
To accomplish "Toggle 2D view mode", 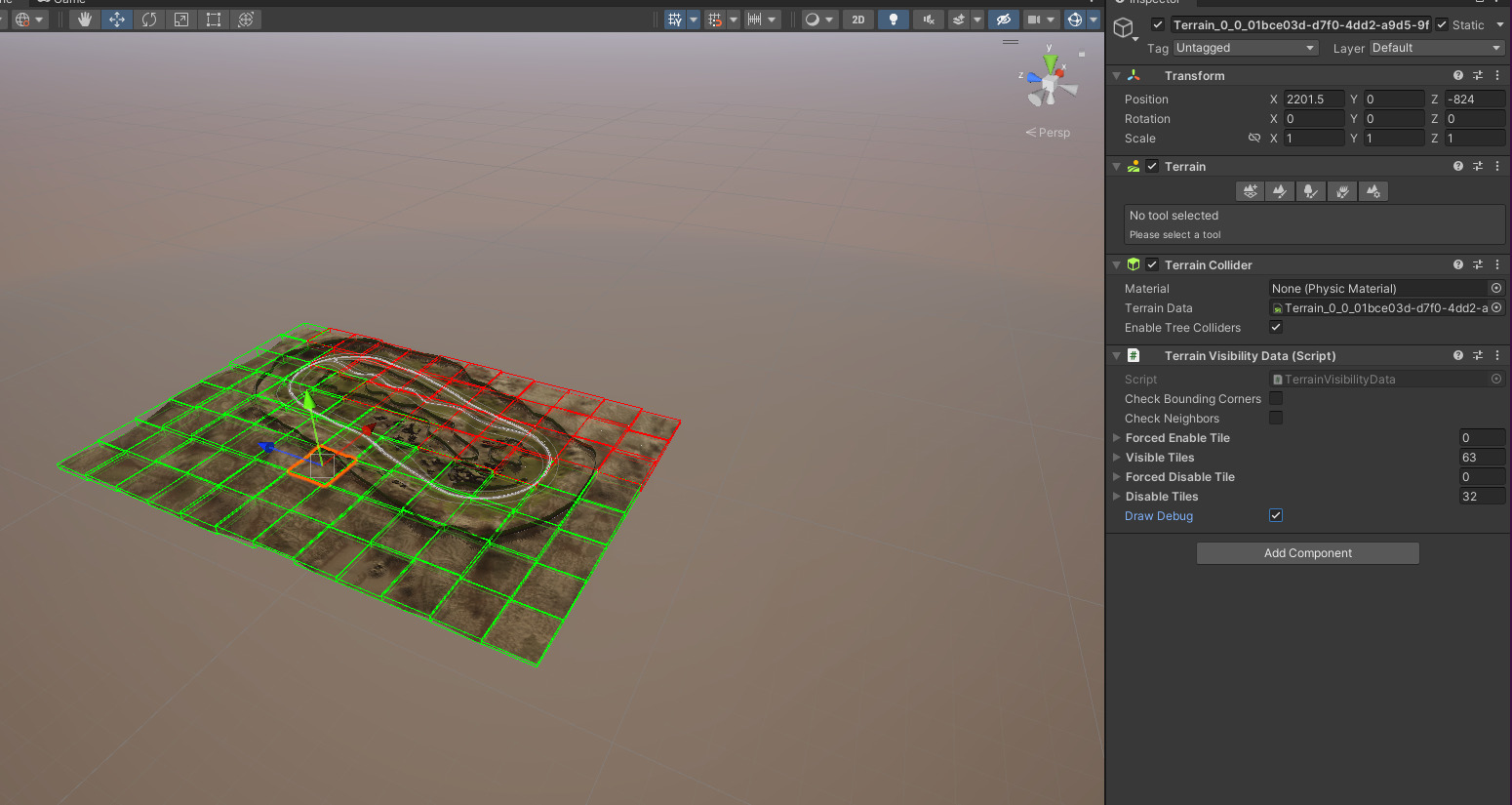I will coord(857,20).
